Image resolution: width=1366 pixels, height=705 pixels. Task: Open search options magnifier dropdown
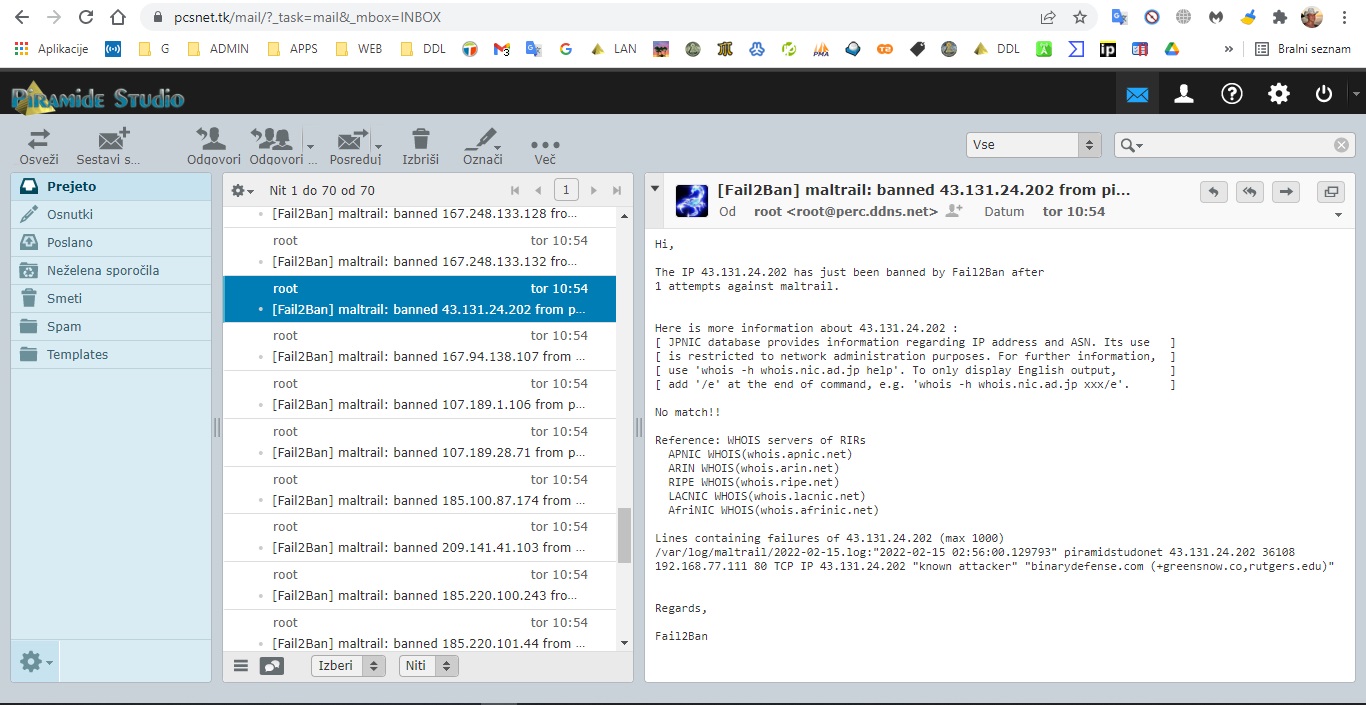click(x=1131, y=145)
